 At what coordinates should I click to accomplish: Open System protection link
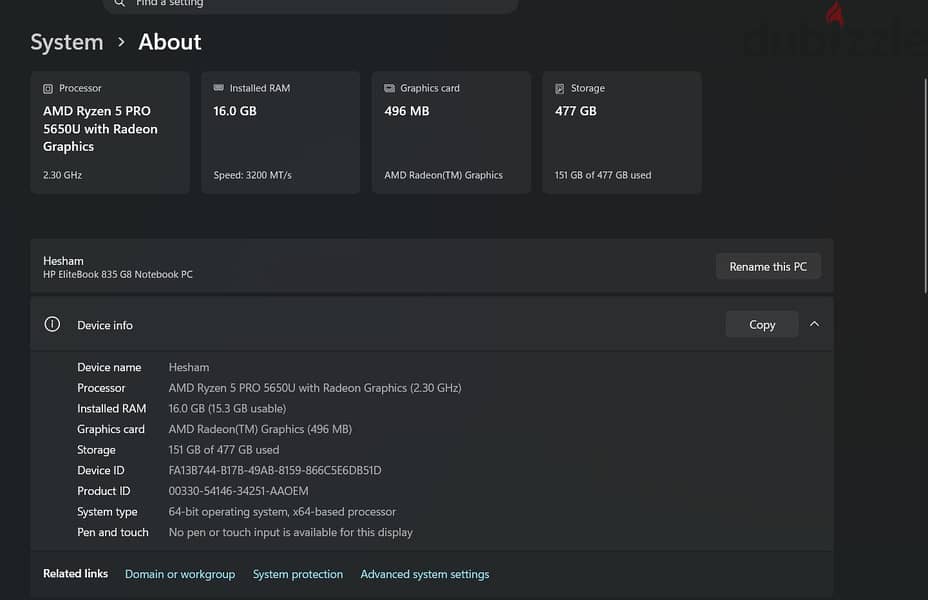[x=298, y=575]
